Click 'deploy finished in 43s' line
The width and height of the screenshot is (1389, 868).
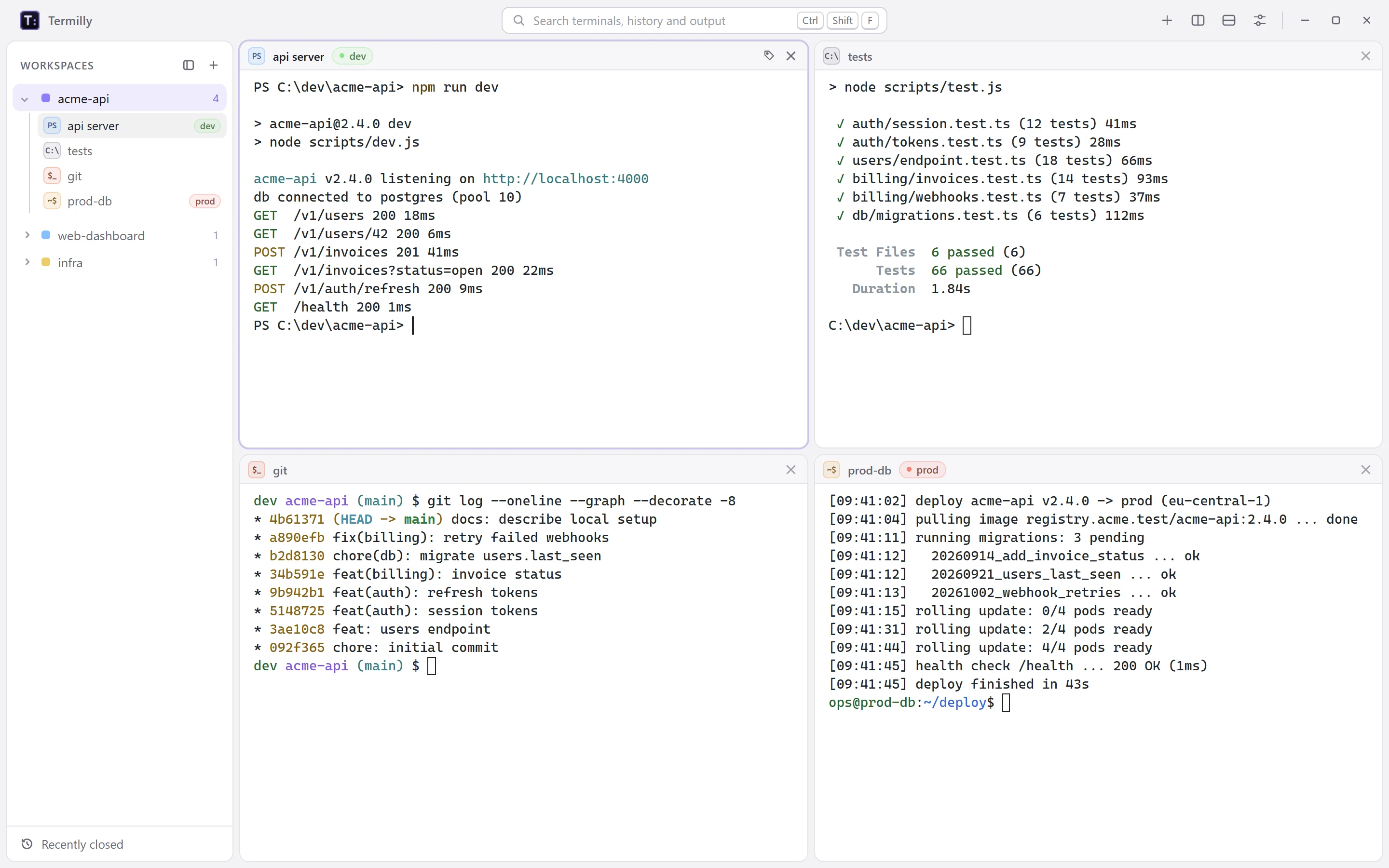click(1002, 684)
